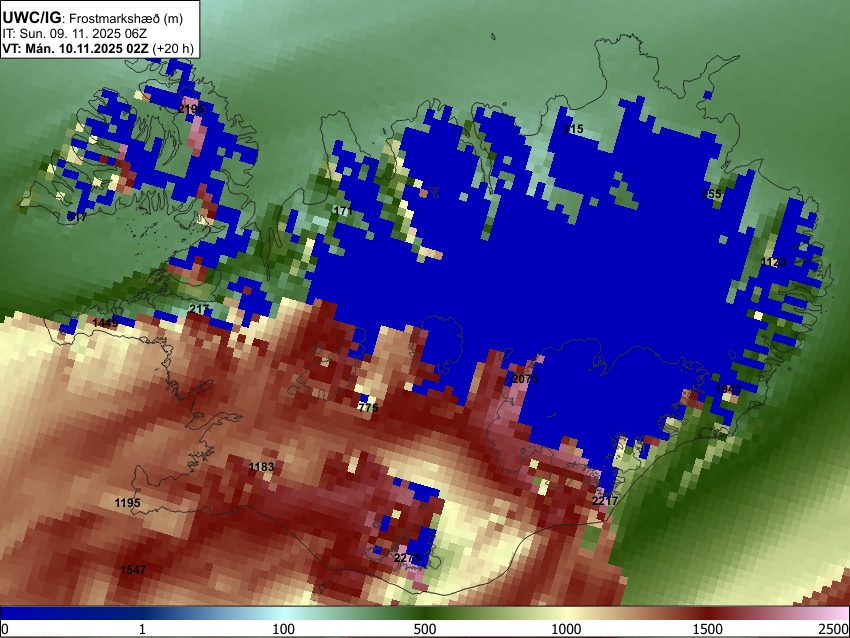Click the map value '2075'

pyautogui.click(x=525, y=379)
